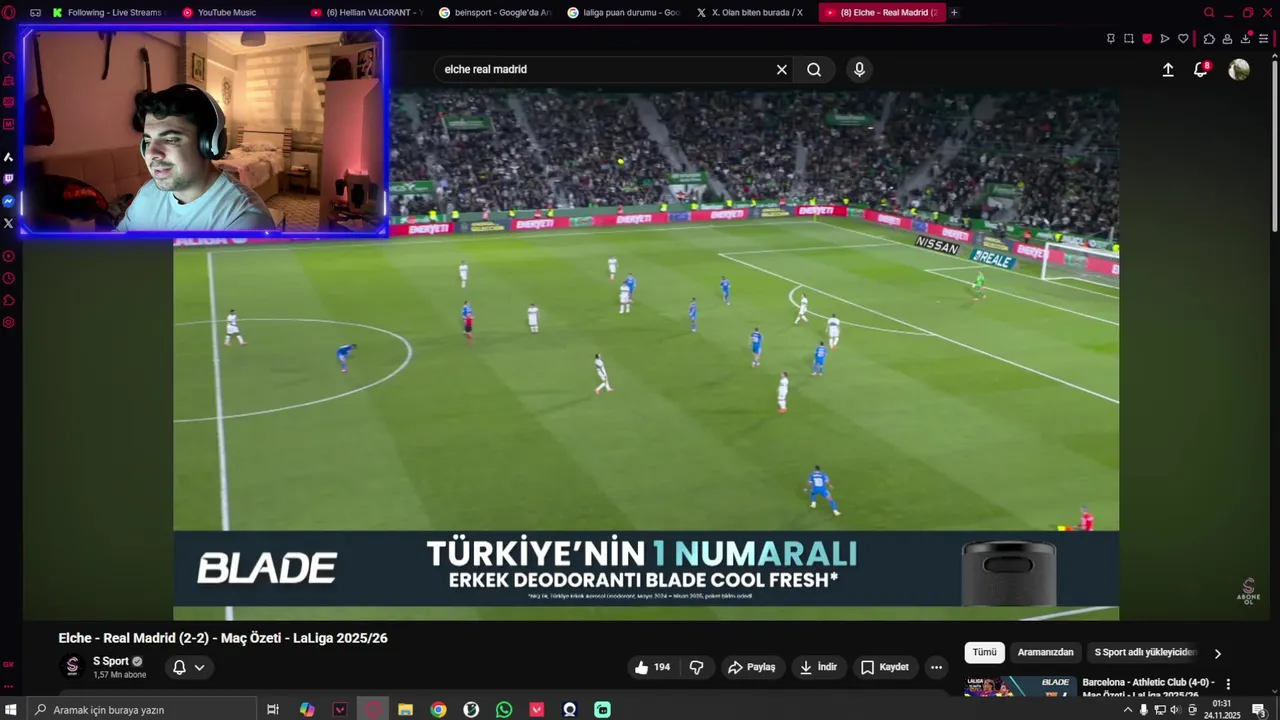Show more filter chips with right chevron
Screen dimensions: 1280x720
1217,653
